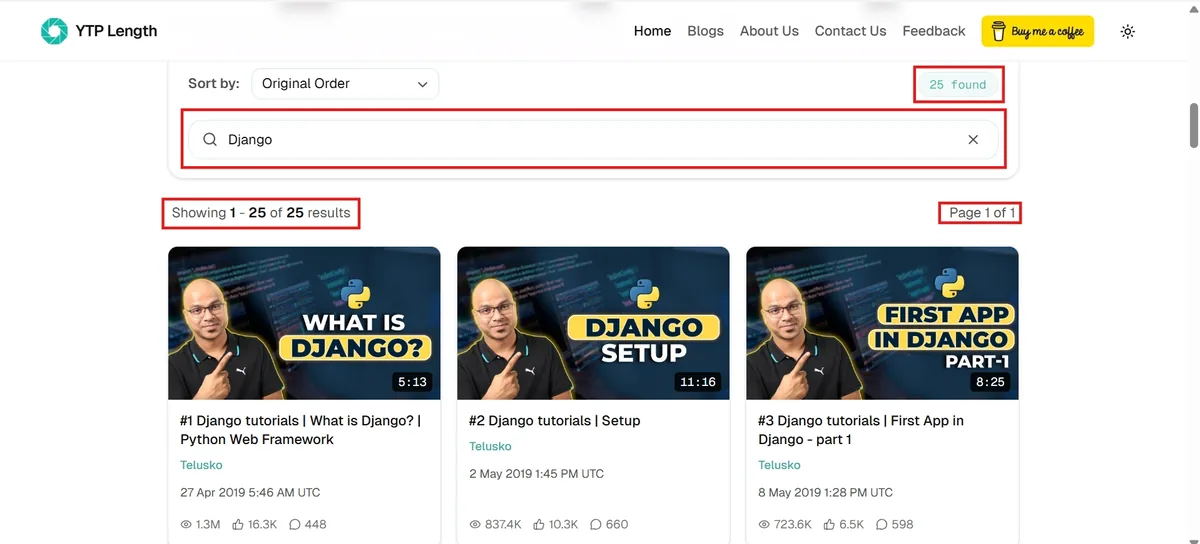This screenshot has height=544, width=1200.
Task: Click the comments icon beside 660
Action: [x=596, y=524]
